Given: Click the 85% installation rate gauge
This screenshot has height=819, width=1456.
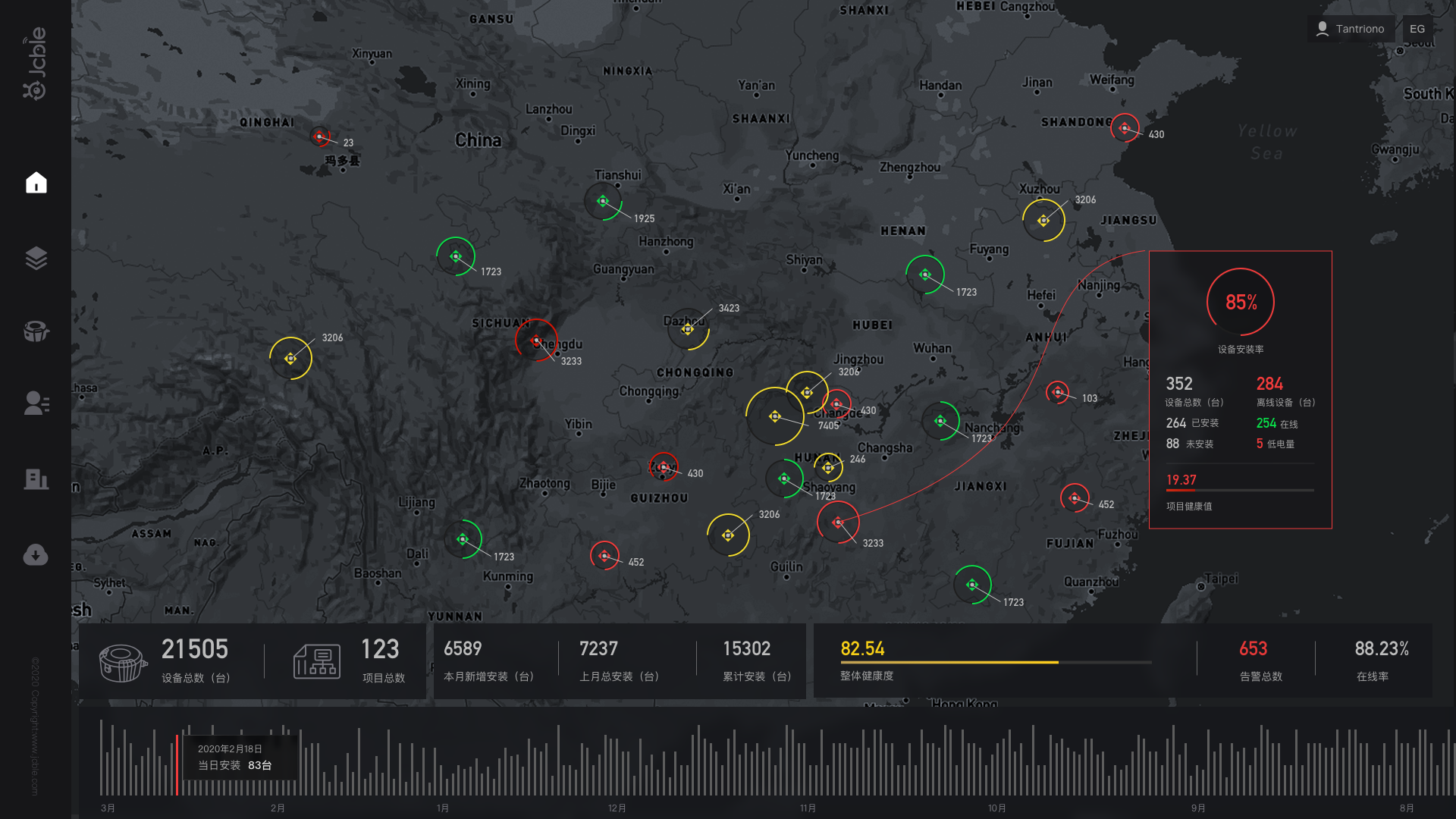Looking at the screenshot, I should [1240, 302].
